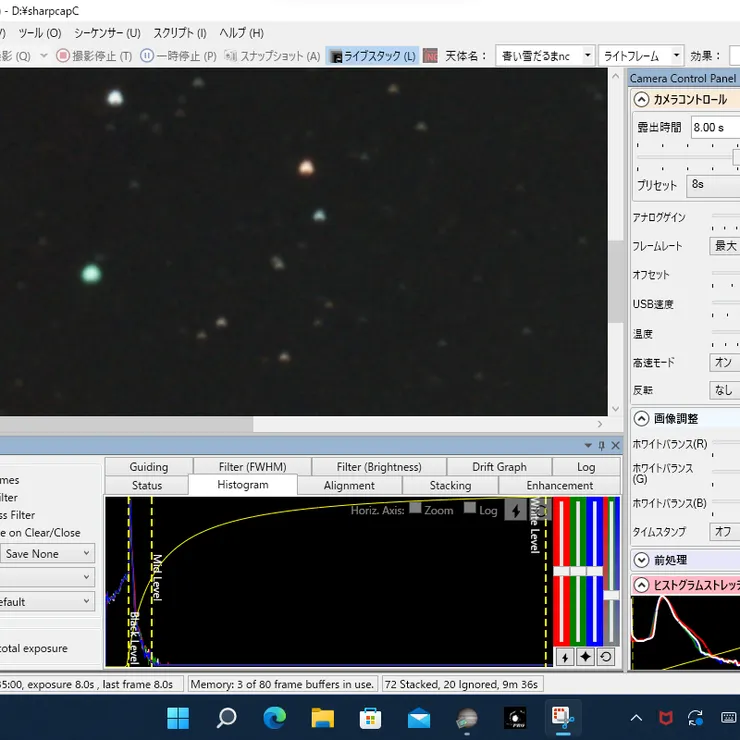Viewport: 740px width, 740px height.
Task: Click the 露出時間 exposure input field
Action: pyautogui.click(x=714, y=127)
